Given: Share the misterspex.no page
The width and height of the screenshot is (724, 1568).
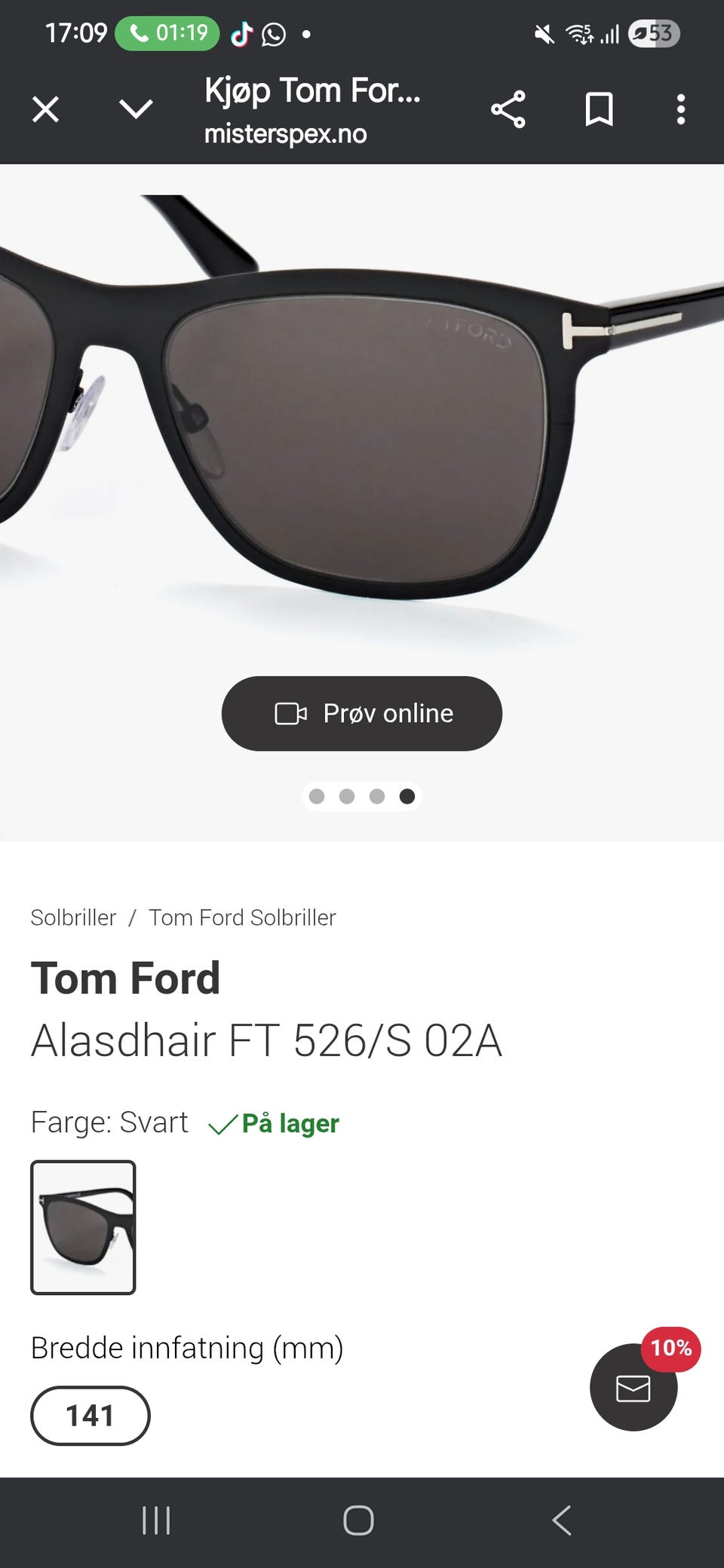Looking at the screenshot, I should click(x=508, y=110).
